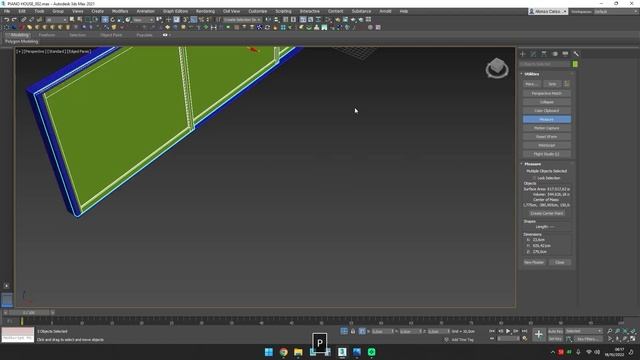Viewport: 640px width, 360px height.
Task: Open Time Configuration icon near frame field
Action: pyautogui.click(x=525, y=338)
